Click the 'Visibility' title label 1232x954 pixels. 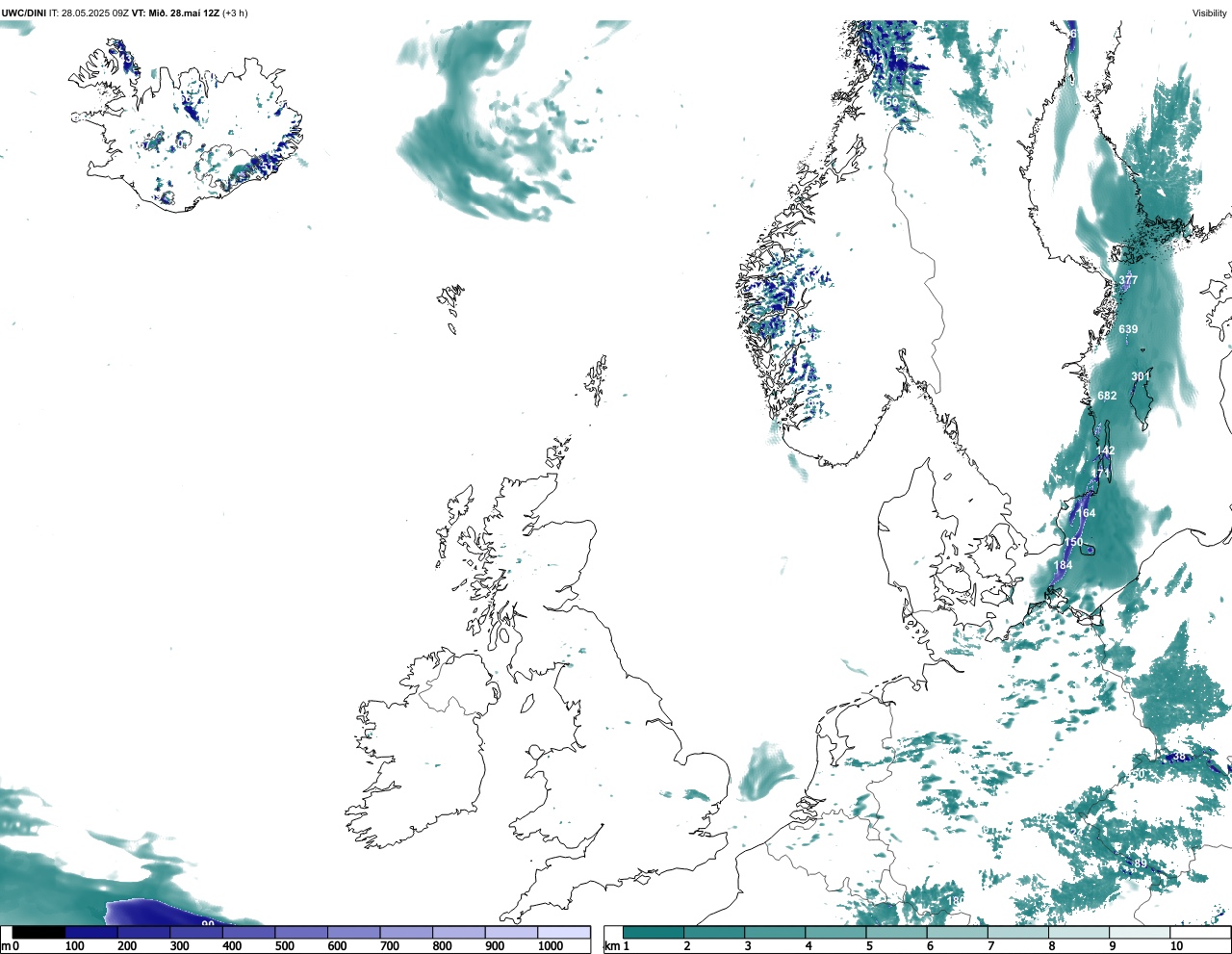1210,13
